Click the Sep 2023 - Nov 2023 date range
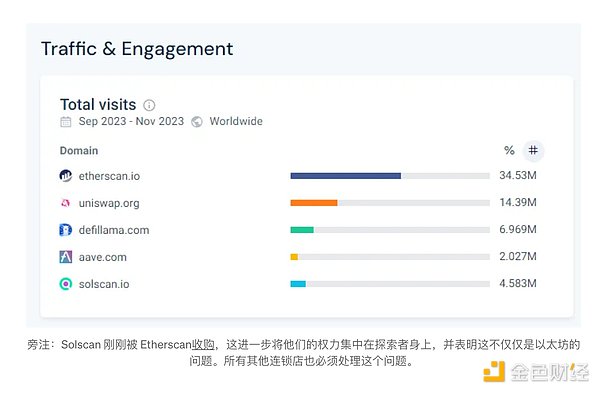600x393 pixels. coord(131,121)
